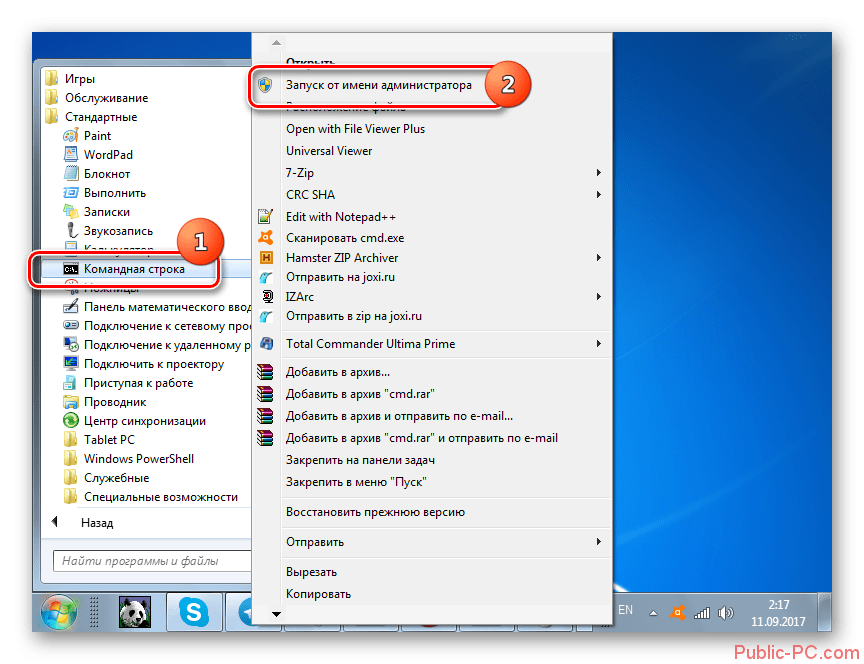The width and height of the screenshot is (864, 664).
Task: Click the context menu's bottom scroll-down arrow
Action: point(277,614)
